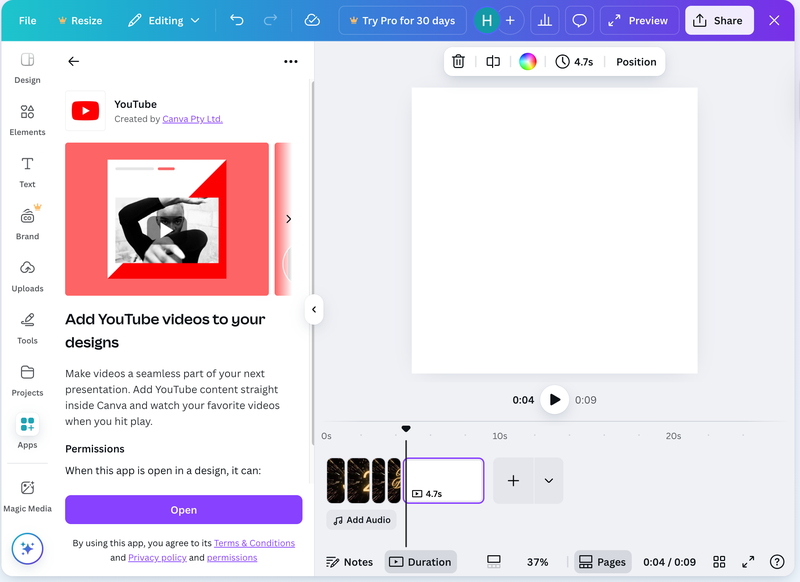Open grid view of pages
Screen dimensions: 800x582
coord(719,562)
